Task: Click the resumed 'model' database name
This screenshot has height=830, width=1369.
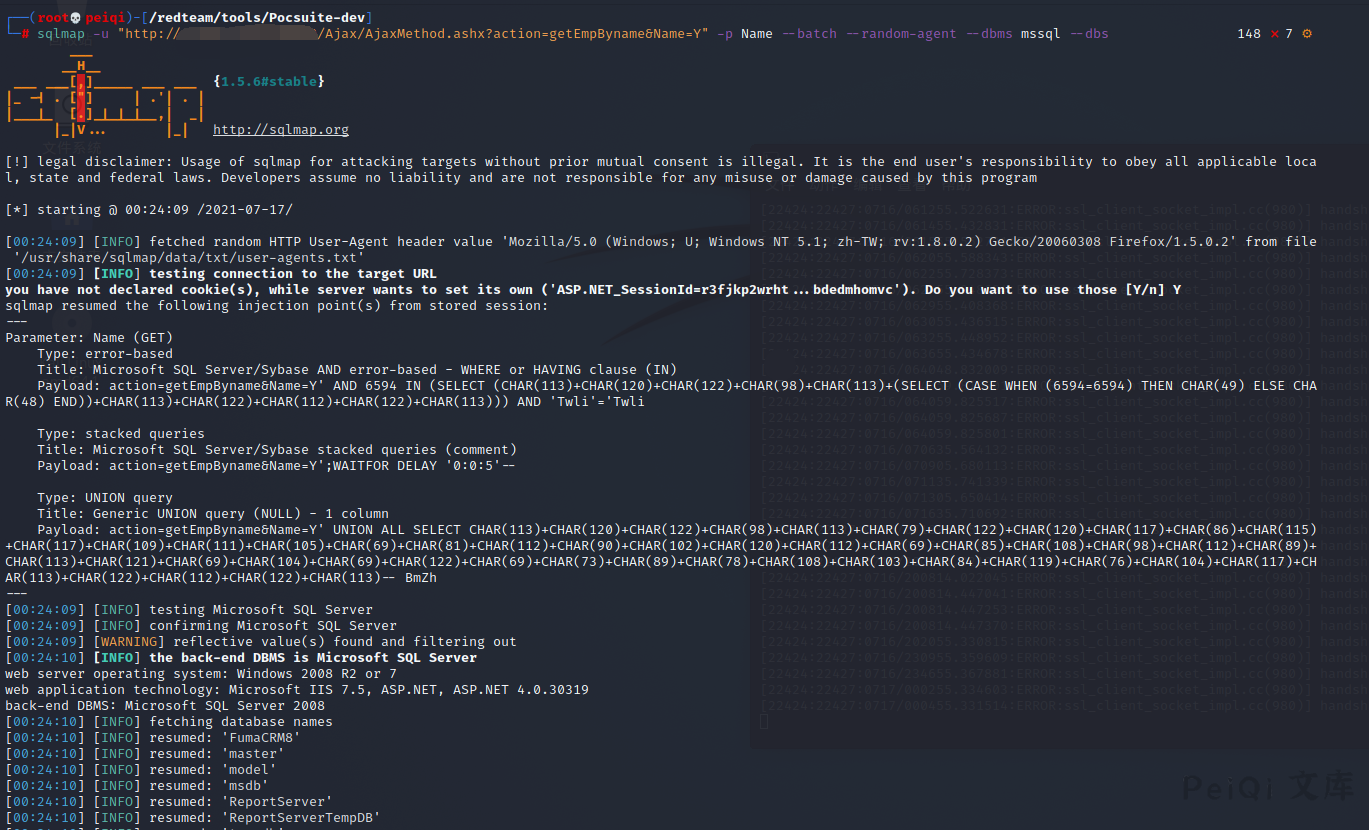Action: point(249,770)
